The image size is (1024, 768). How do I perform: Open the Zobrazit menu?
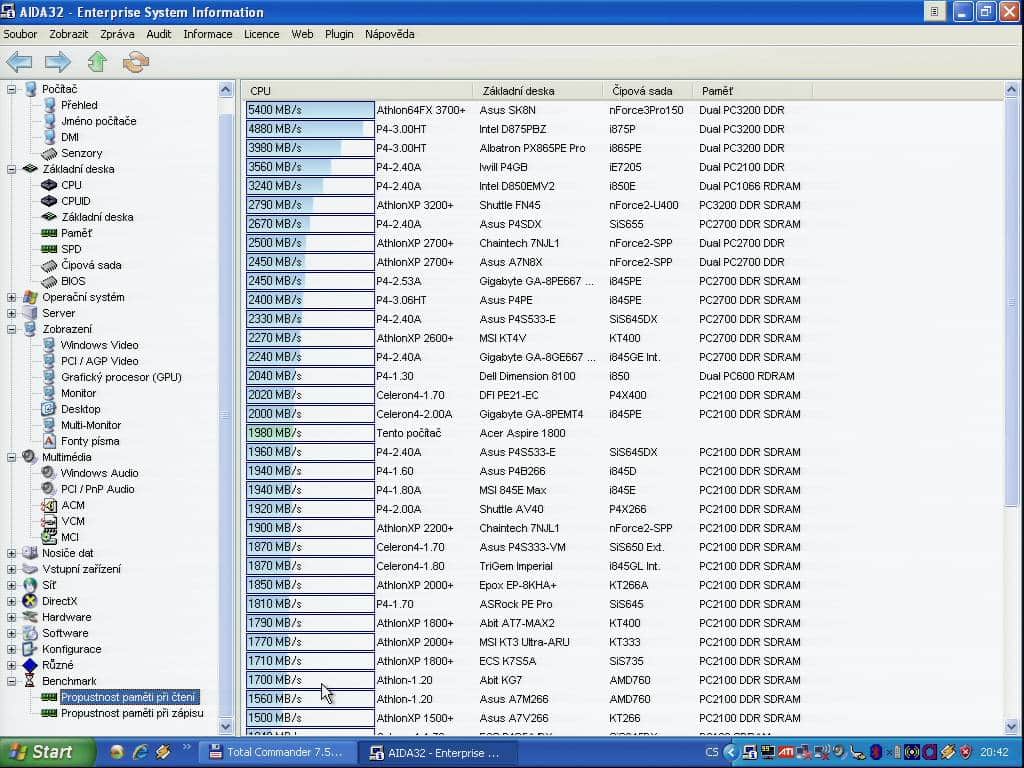69,34
